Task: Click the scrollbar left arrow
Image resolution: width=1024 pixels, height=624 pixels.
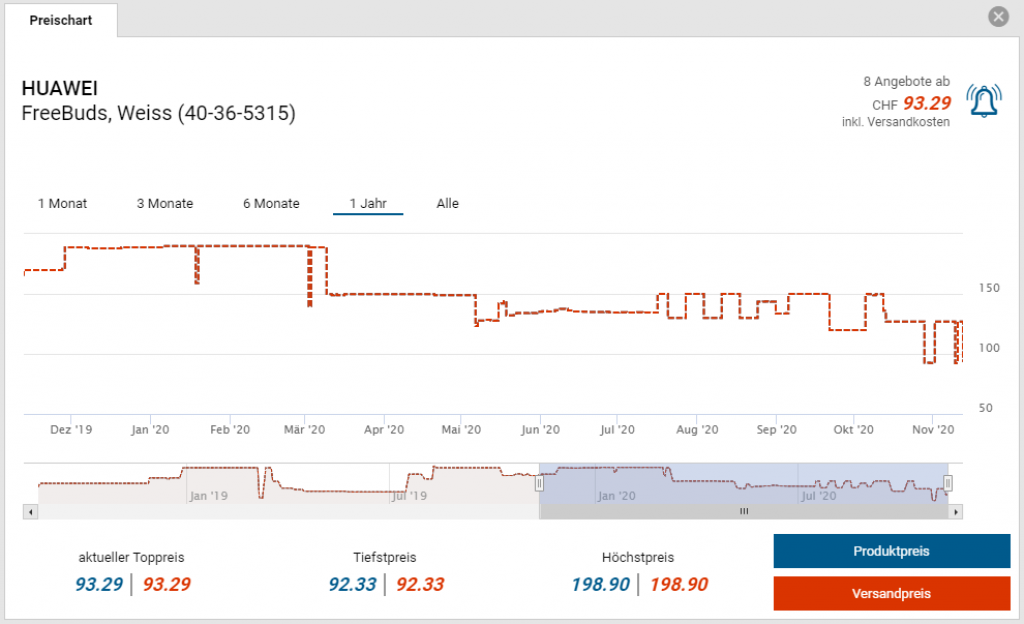Action: point(30,512)
